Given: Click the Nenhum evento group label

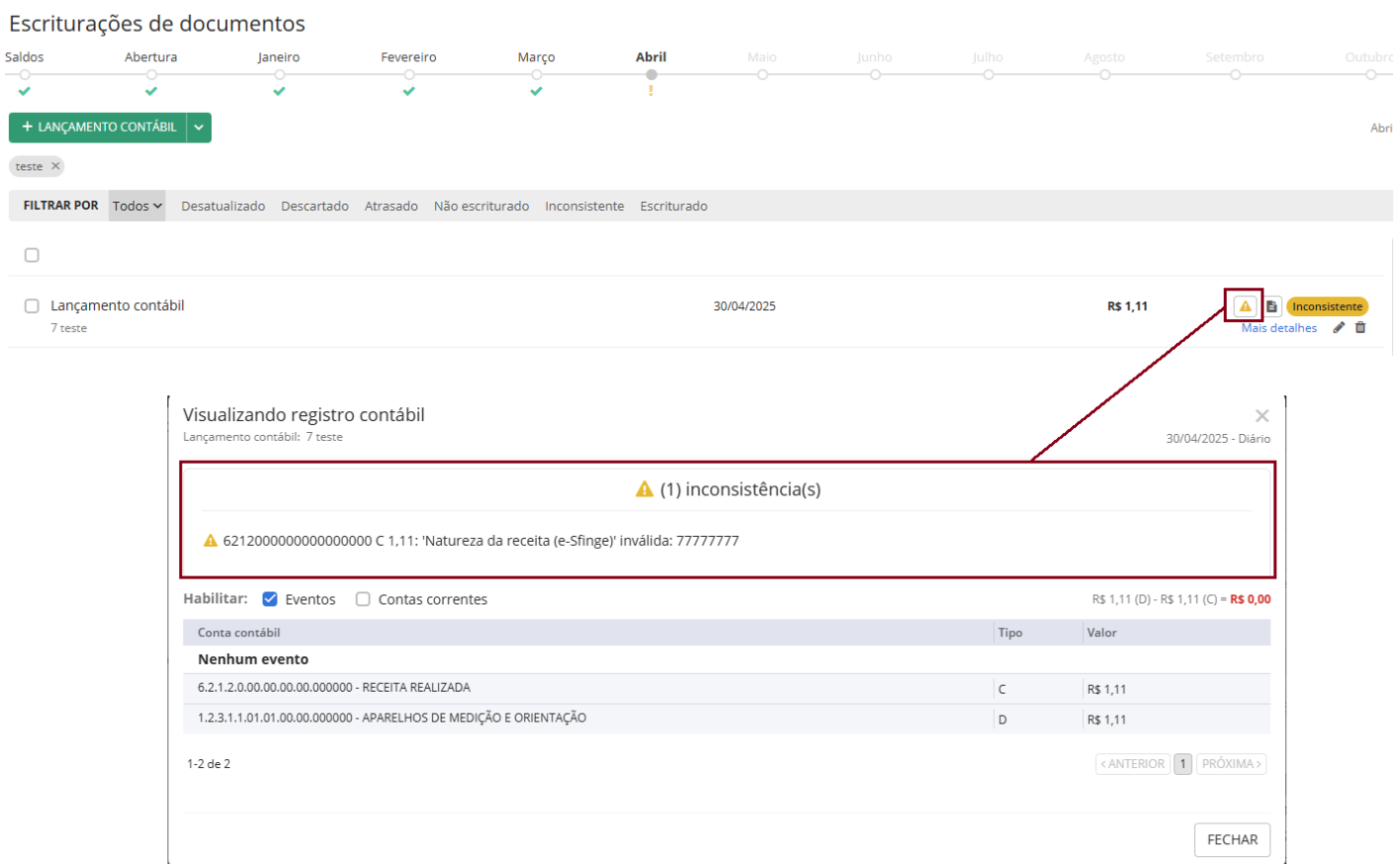Looking at the screenshot, I should tap(253, 659).
